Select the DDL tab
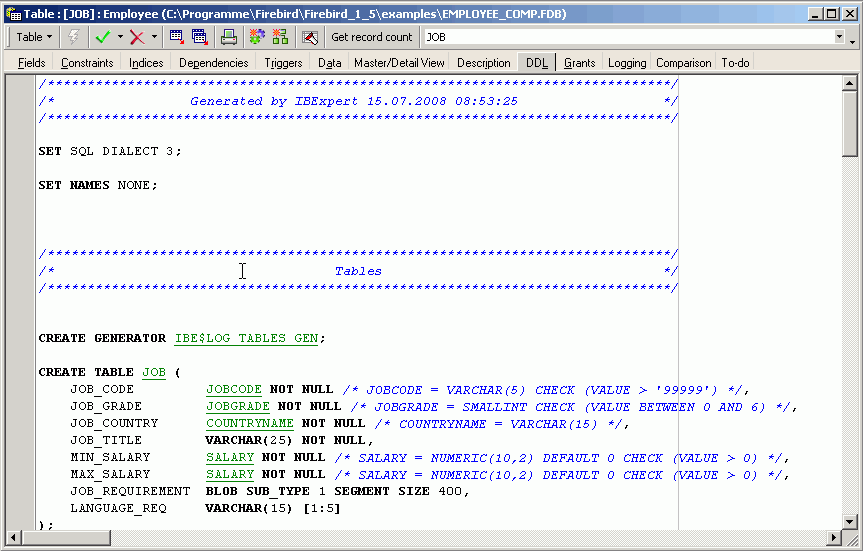 pos(537,63)
